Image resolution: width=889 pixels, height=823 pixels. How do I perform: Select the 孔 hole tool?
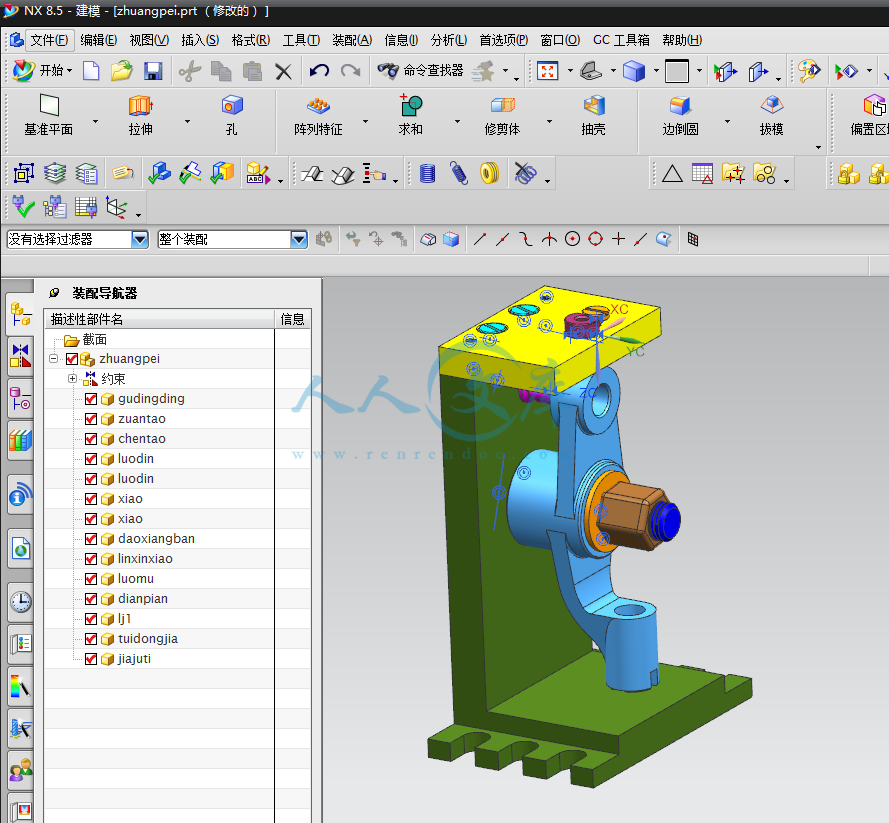pyautogui.click(x=232, y=116)
